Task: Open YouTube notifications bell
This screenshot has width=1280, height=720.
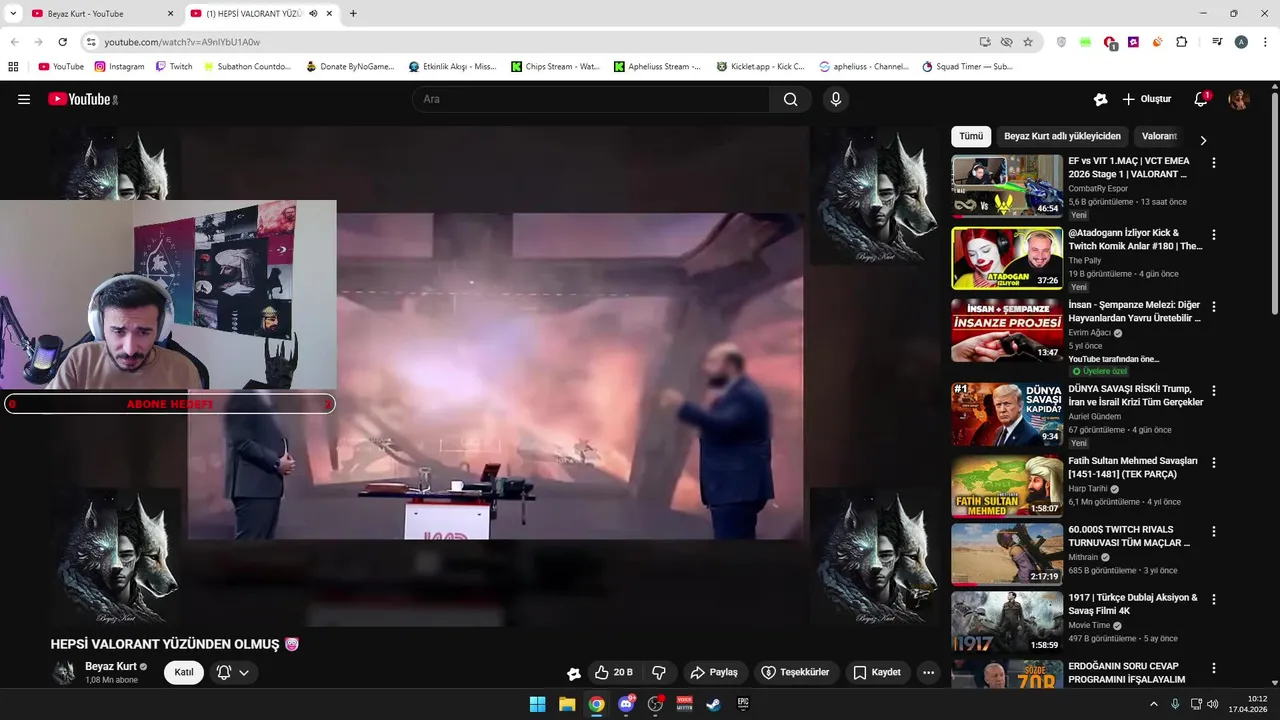Action: tap(1201, 99)
